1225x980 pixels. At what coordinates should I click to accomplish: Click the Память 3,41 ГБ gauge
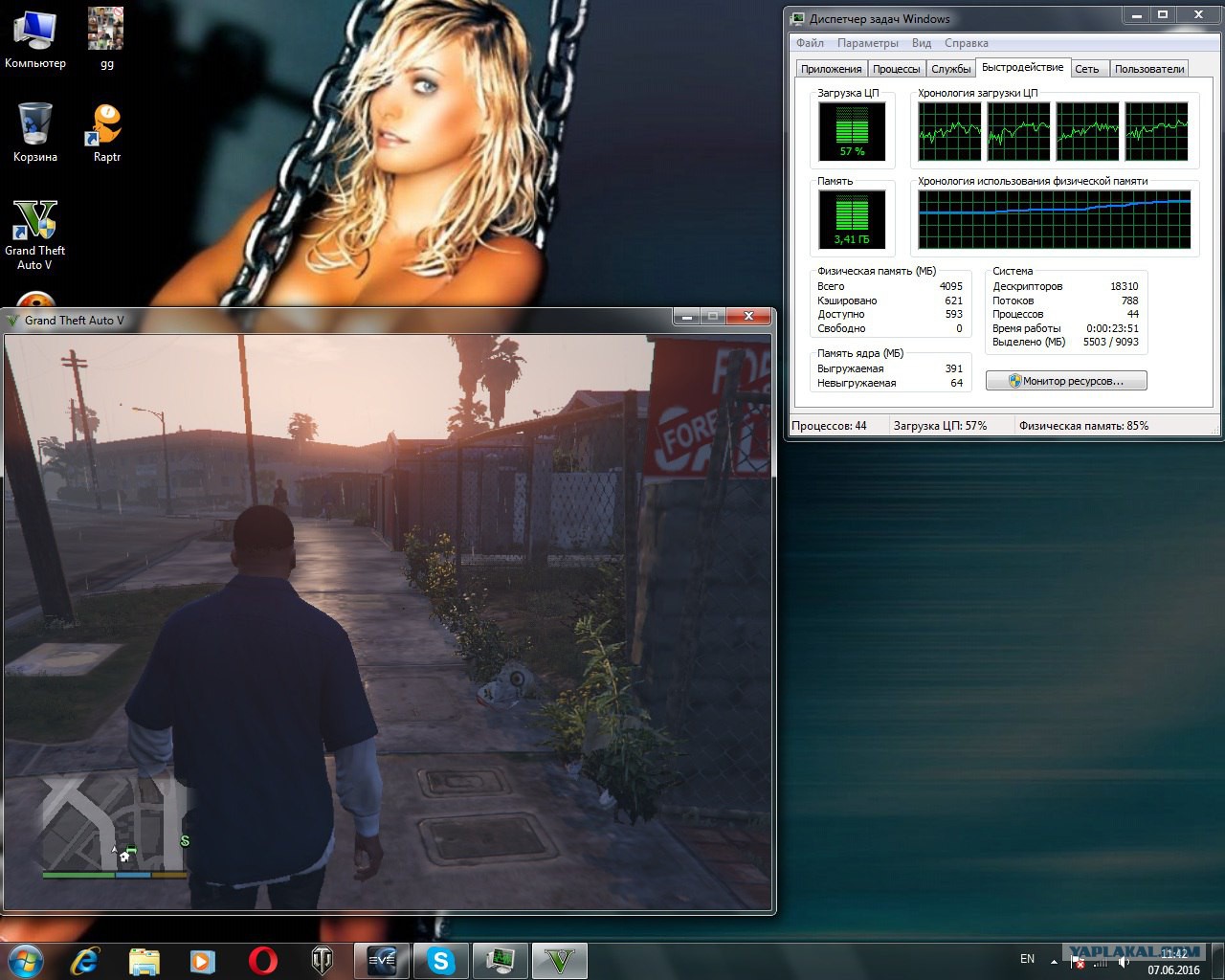coord(852,219)
